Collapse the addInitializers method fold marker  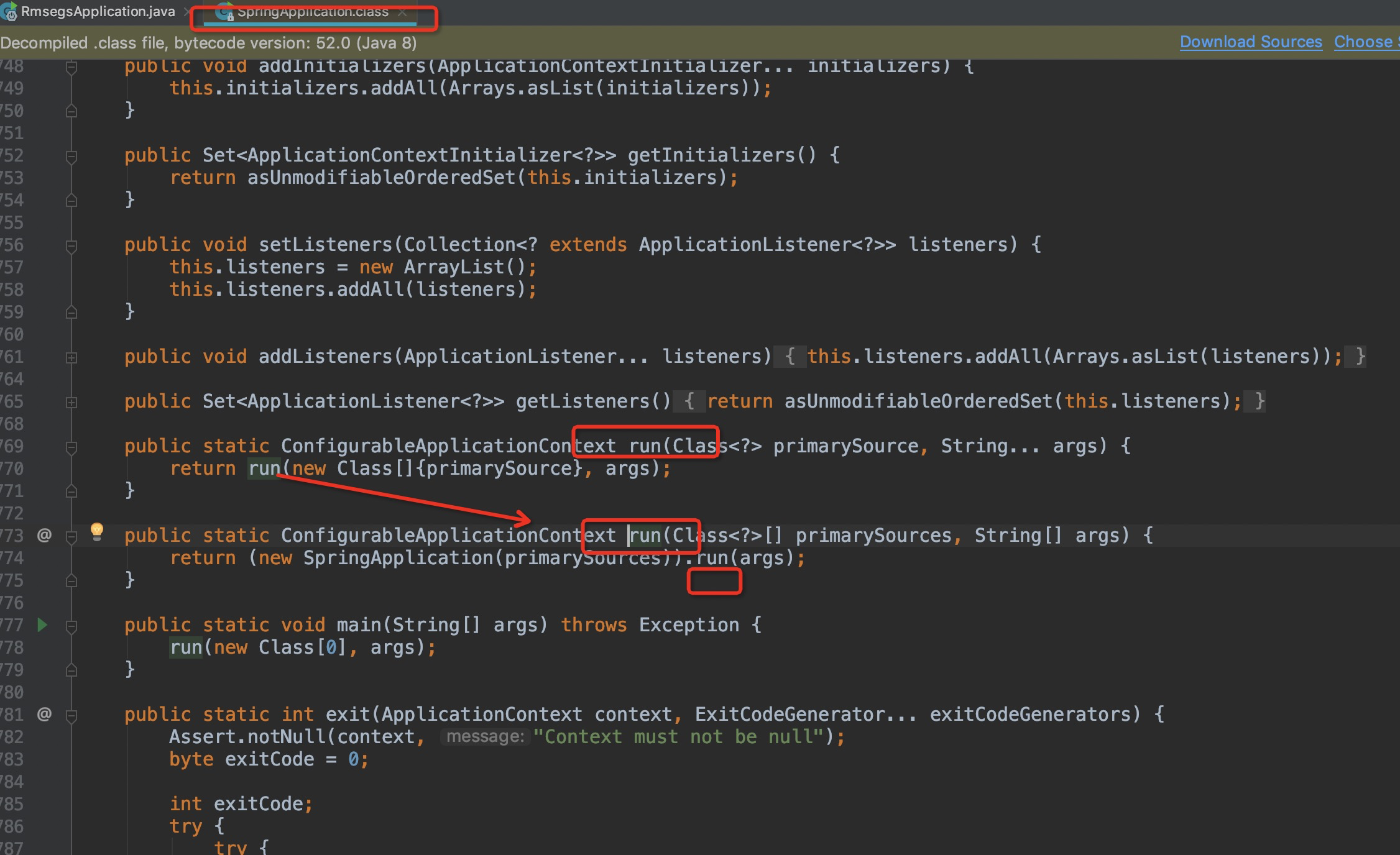pyautogui.click(x=71, y=66)
